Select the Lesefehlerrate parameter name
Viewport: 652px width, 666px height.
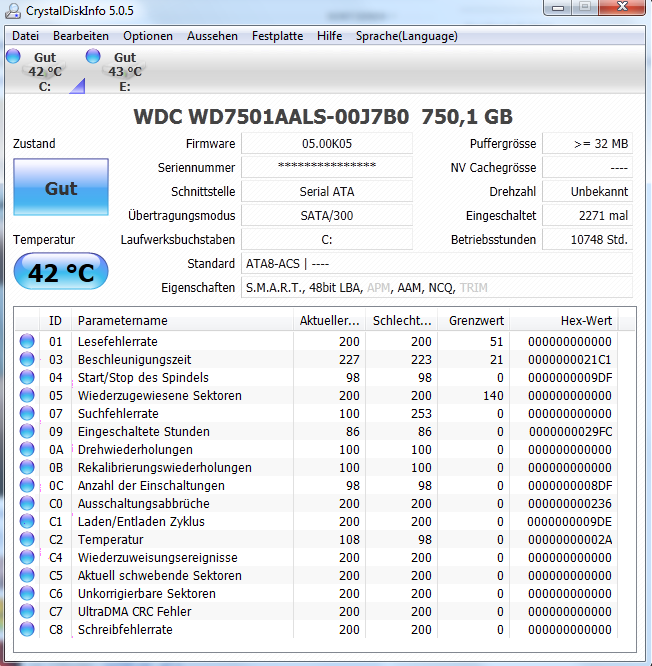(x=118, y=341)
